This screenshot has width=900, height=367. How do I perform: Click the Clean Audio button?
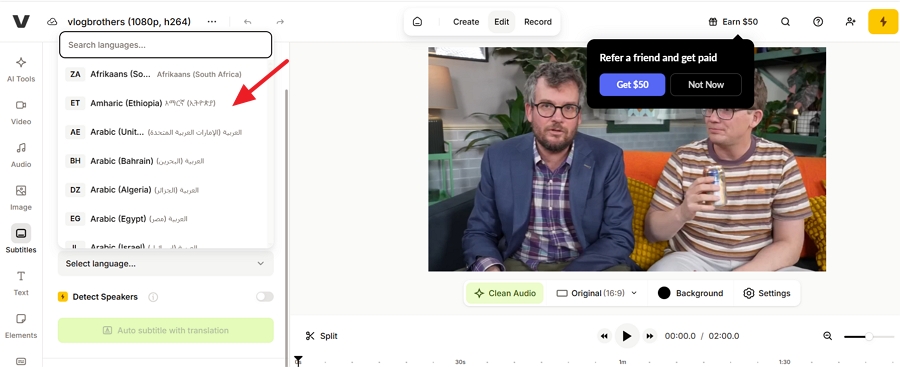pos(505,293)
